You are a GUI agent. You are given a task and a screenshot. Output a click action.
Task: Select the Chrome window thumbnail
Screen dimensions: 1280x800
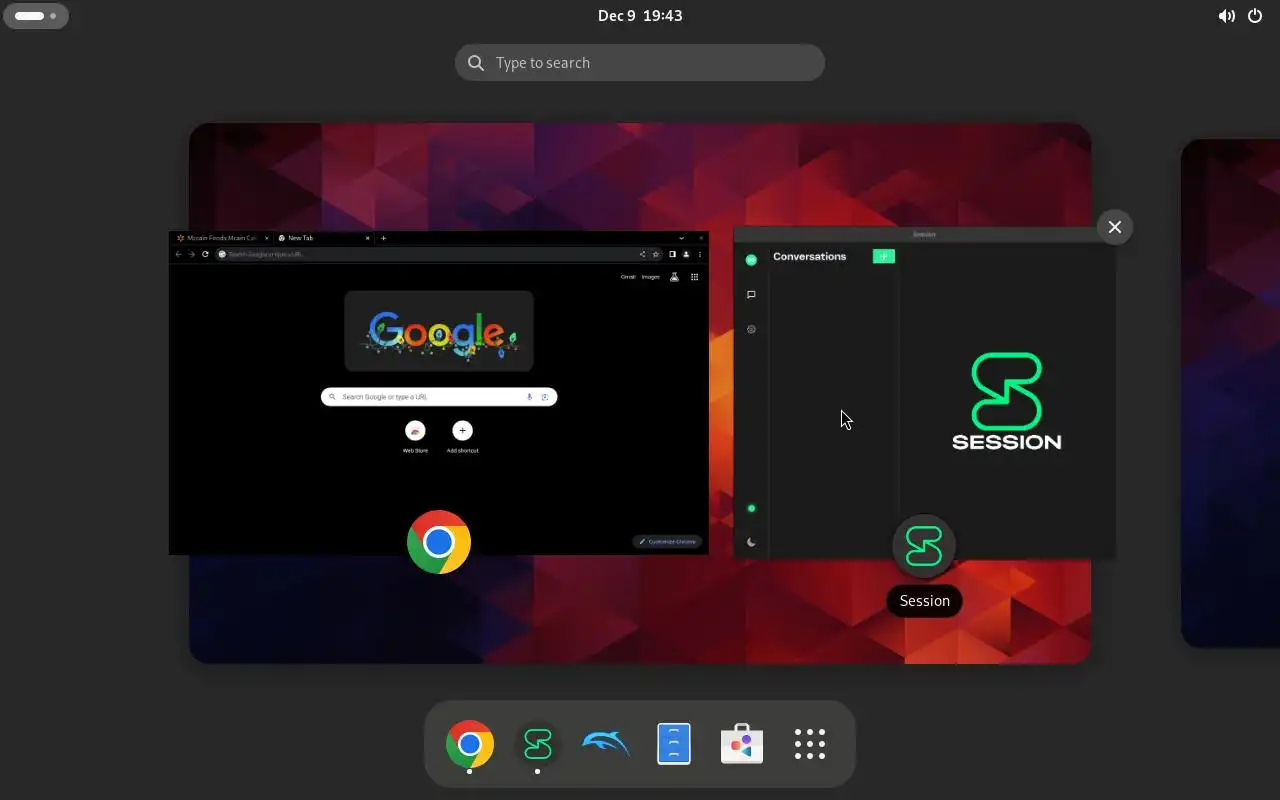coord(439,393)
